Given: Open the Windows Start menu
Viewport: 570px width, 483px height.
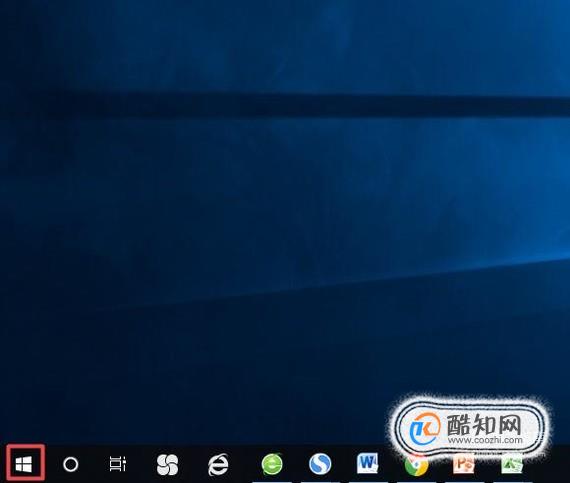Looking at the screenshot, I should tap(24, 464).
